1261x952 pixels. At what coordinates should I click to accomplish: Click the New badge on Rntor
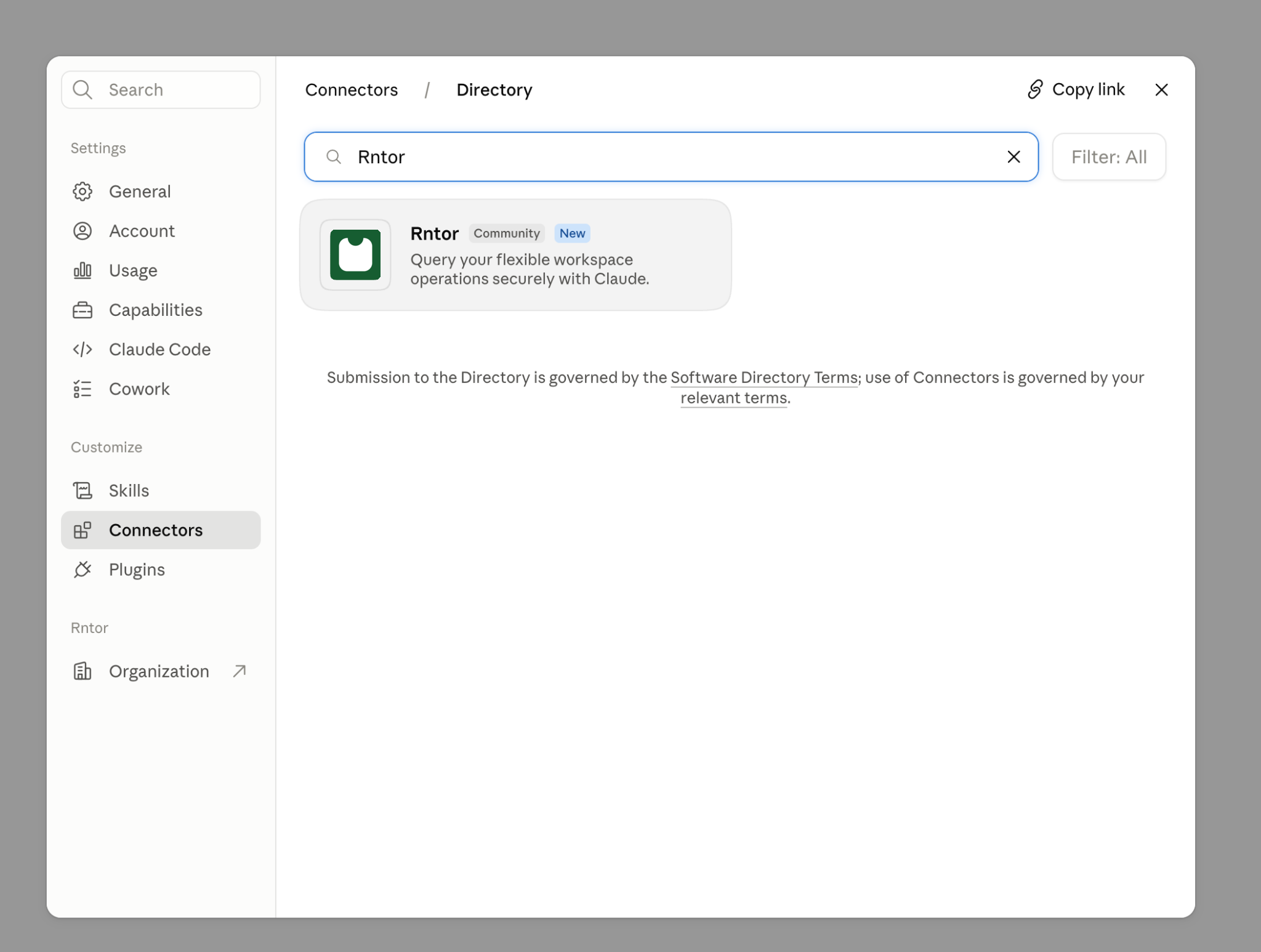[572, 233]
